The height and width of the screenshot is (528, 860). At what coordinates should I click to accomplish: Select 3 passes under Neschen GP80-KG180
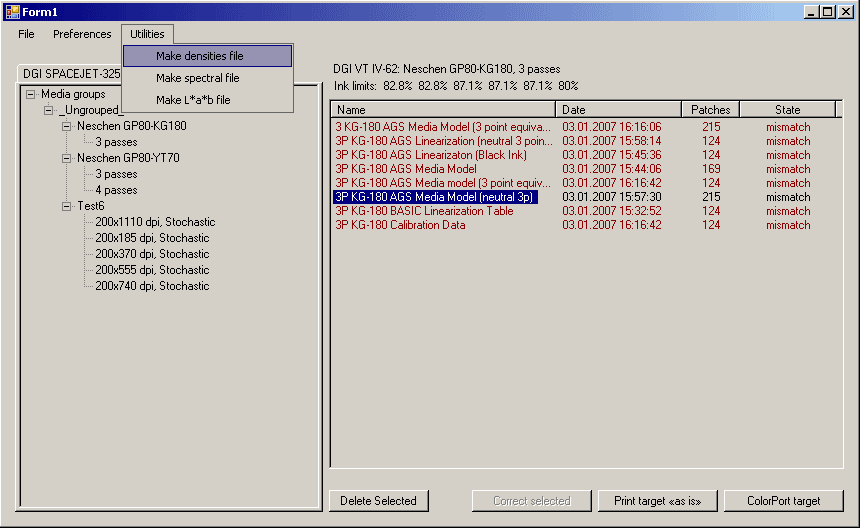tap(116, 142)
